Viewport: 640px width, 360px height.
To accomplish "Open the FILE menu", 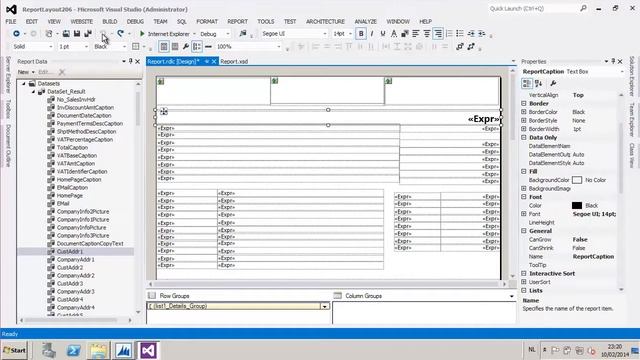I will pos(11,21).
